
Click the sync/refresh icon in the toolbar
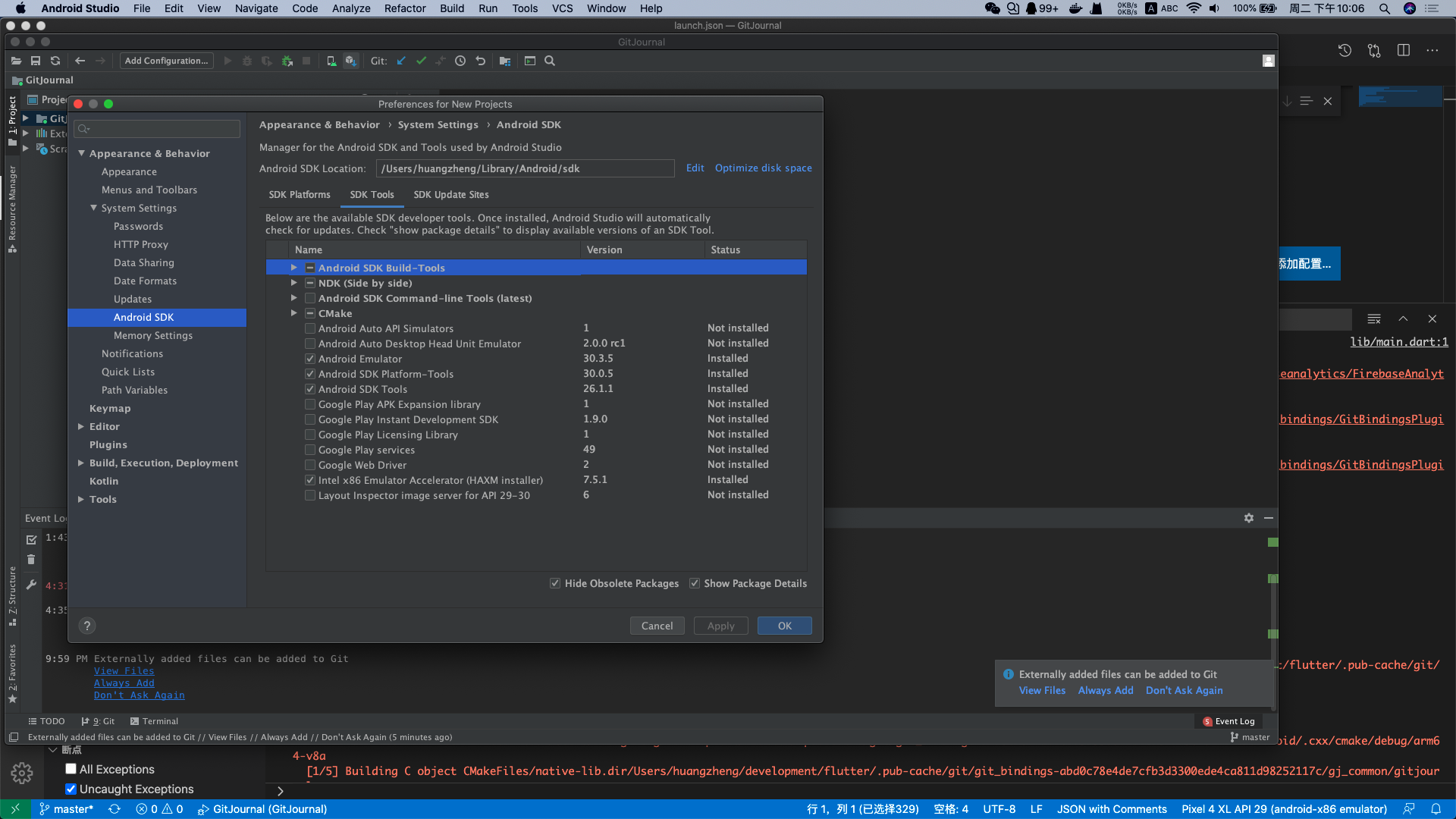point(55,61)
